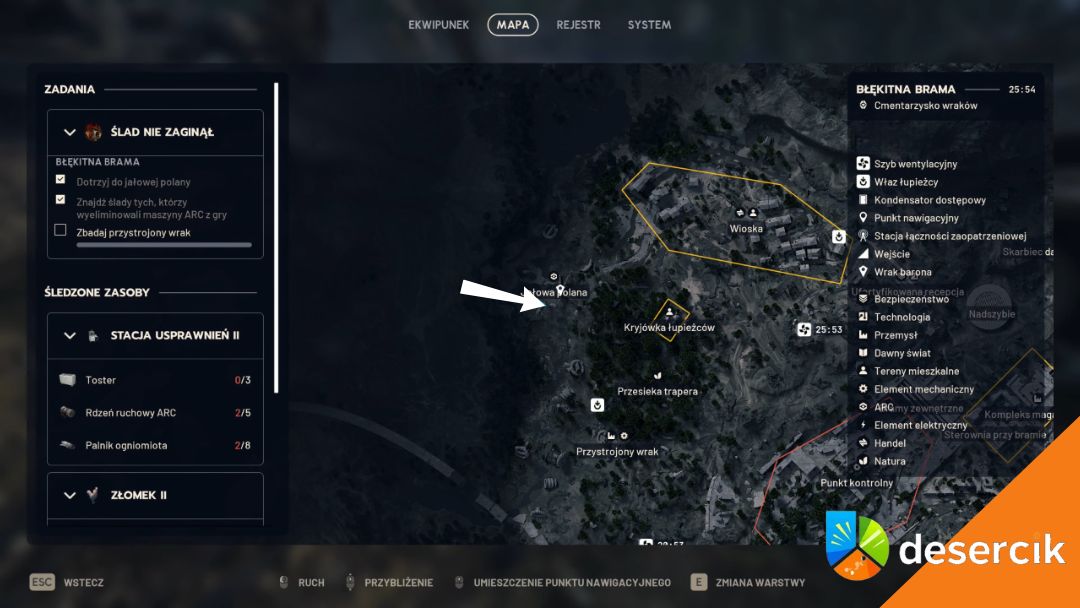Image resolution: width=1080 pixels, height=608 pixels.
Task: Click the navigation pin at Jałowa polana
Action: point(560,290)
